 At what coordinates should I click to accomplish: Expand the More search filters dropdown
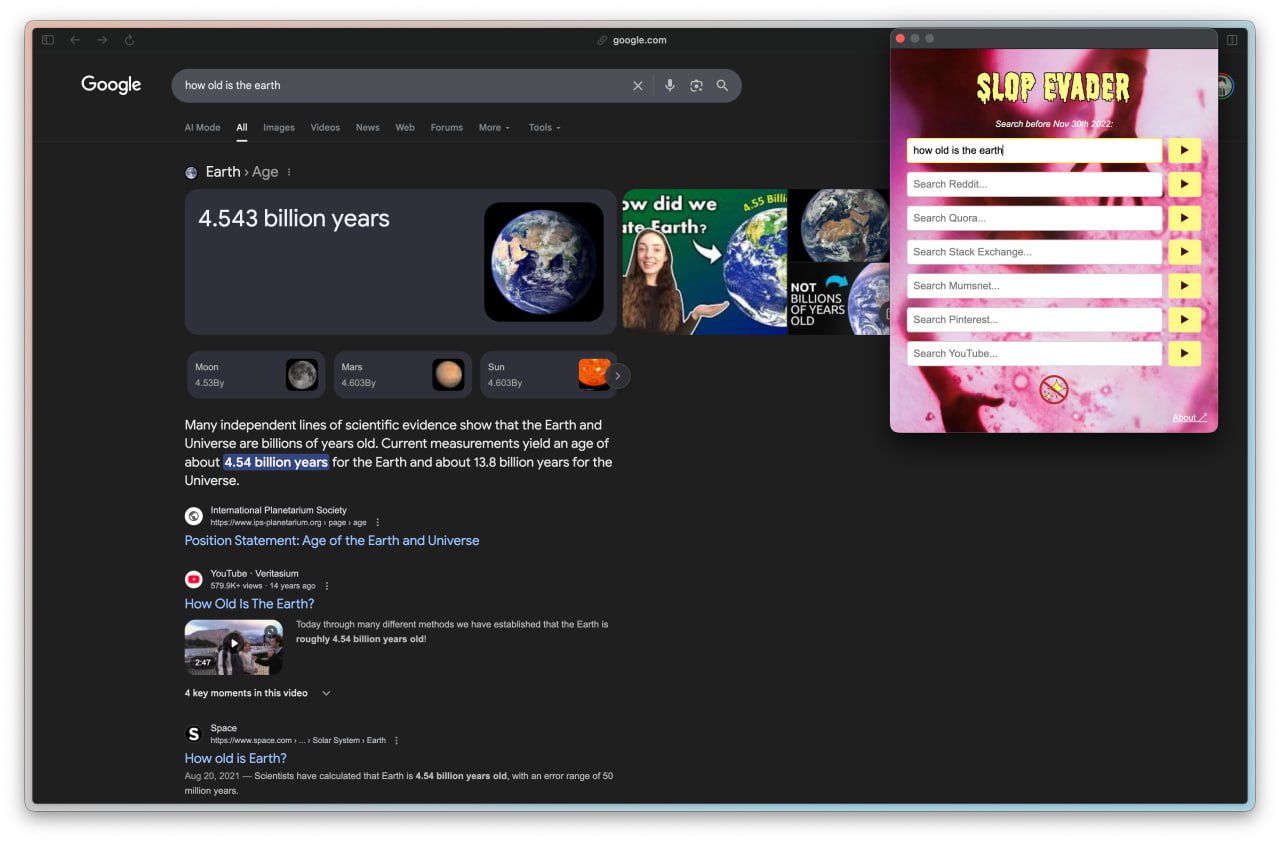click(494, 128)
